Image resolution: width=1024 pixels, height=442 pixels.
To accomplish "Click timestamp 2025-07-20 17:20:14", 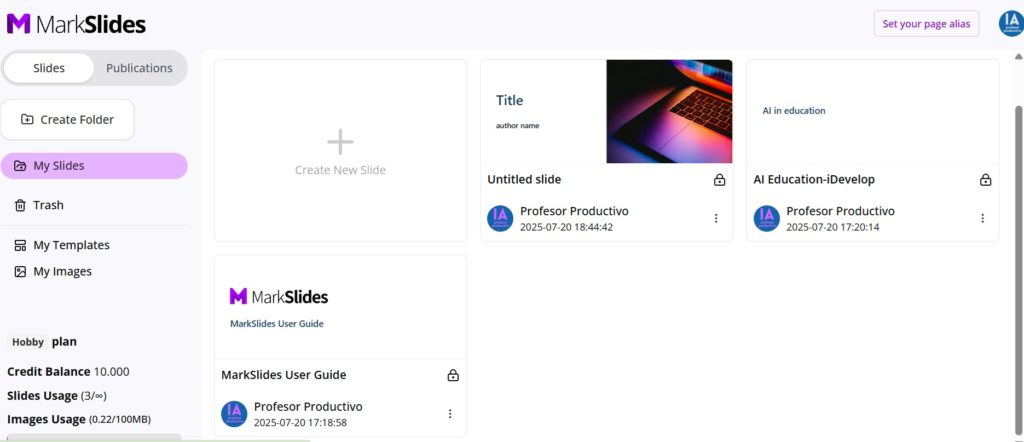I will 833,227.
